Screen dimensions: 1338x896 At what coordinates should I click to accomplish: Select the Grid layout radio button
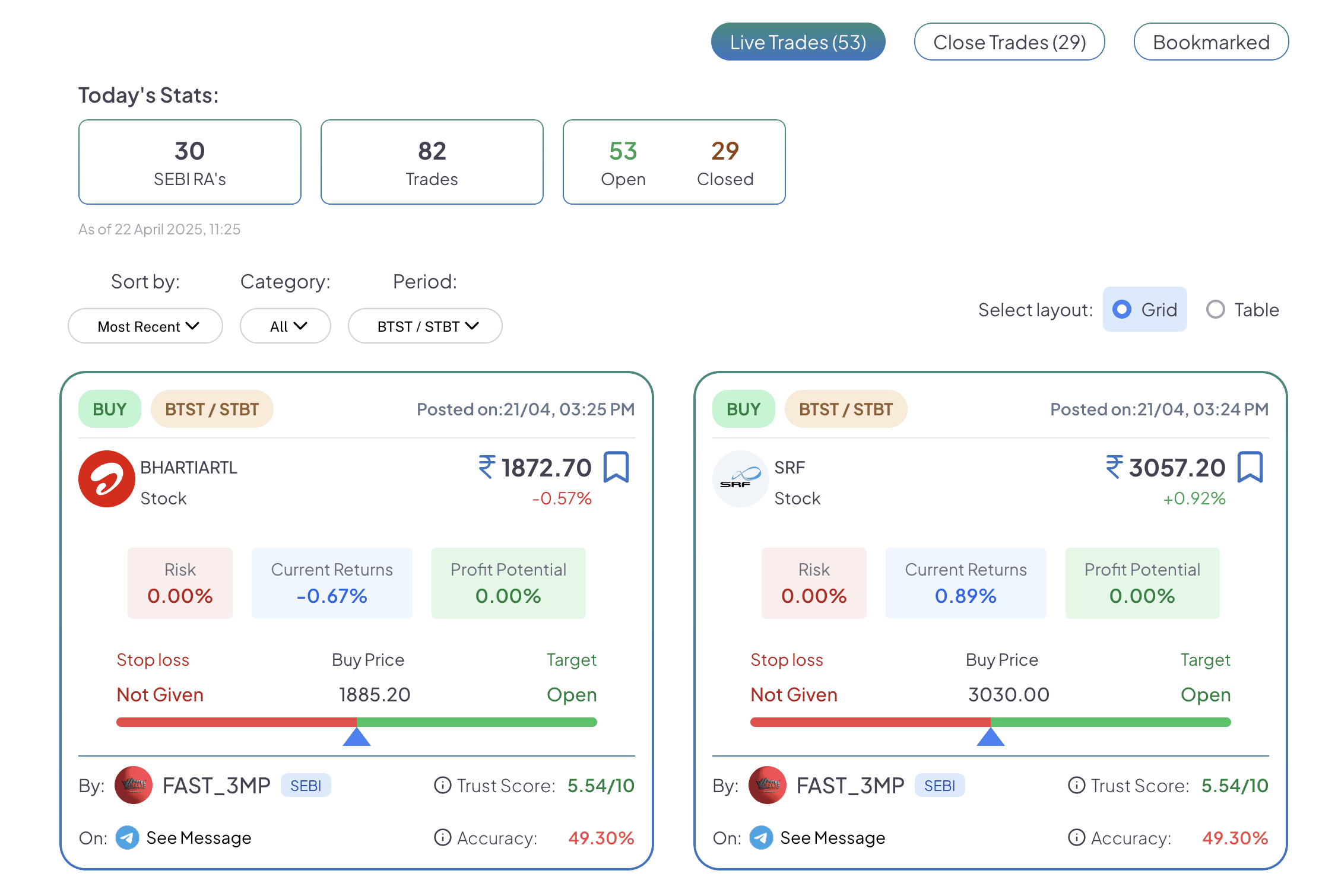coord(1121,309)
